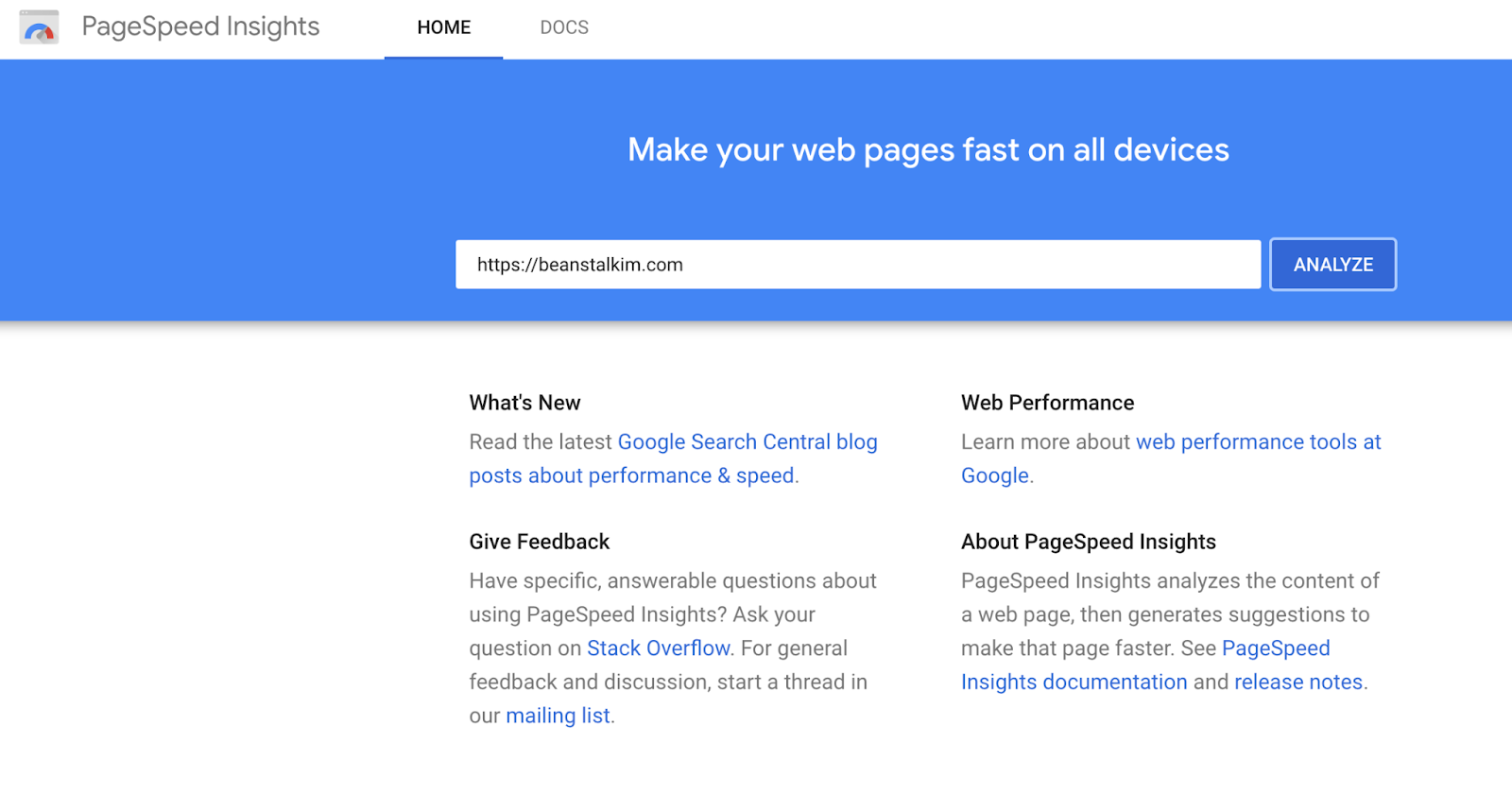Screen dimensions: 1512x812
Task: Follow the posts about performance & speed link
Action: click(x=631, y=475)
